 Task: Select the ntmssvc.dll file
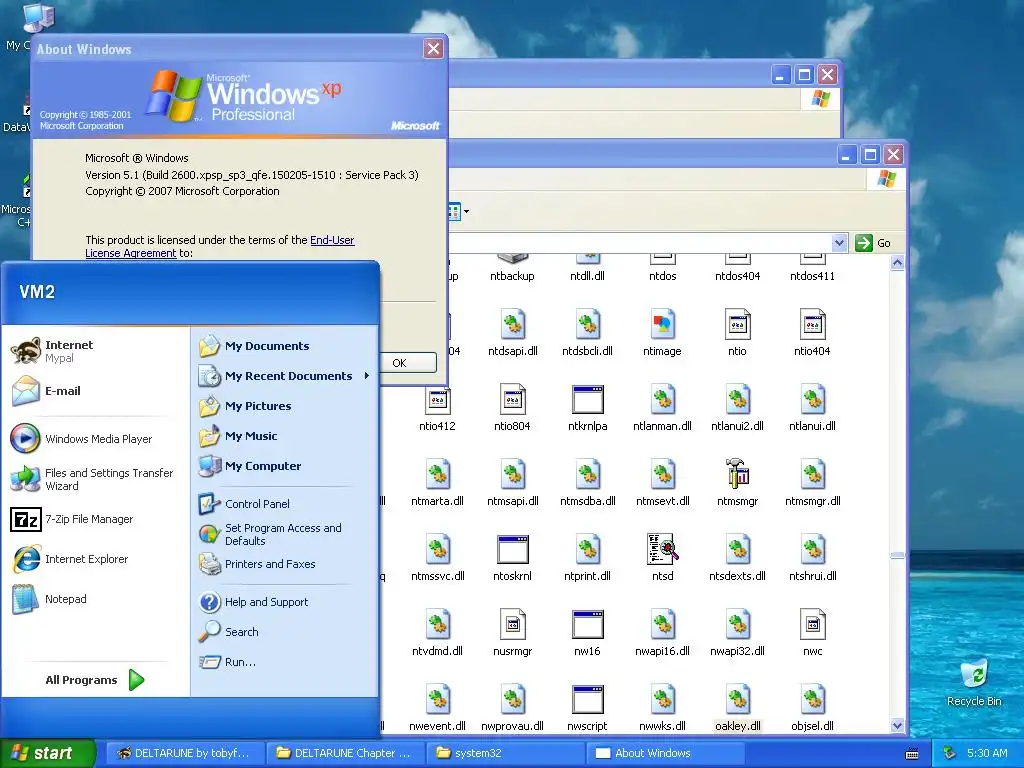coord(438,558)
